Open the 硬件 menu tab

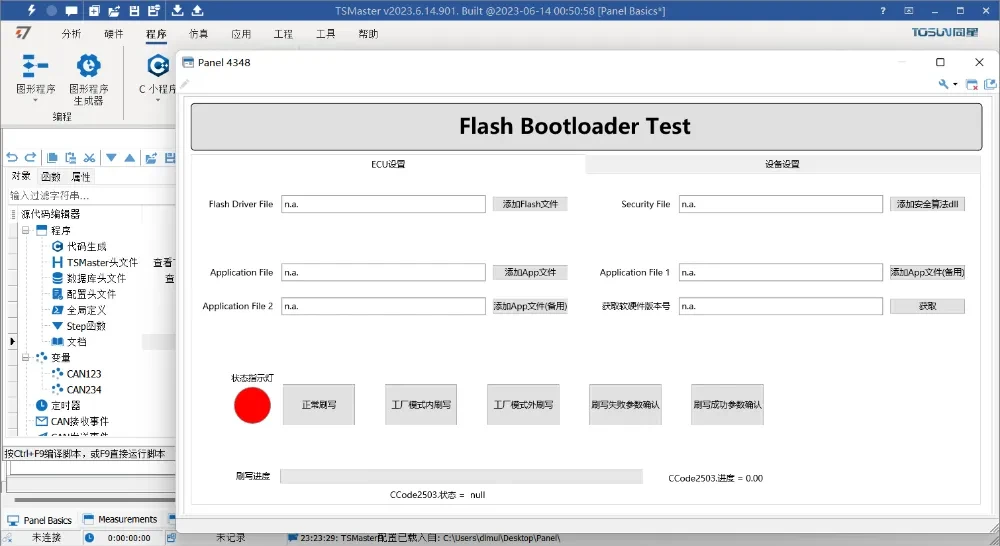click(114, 34)
